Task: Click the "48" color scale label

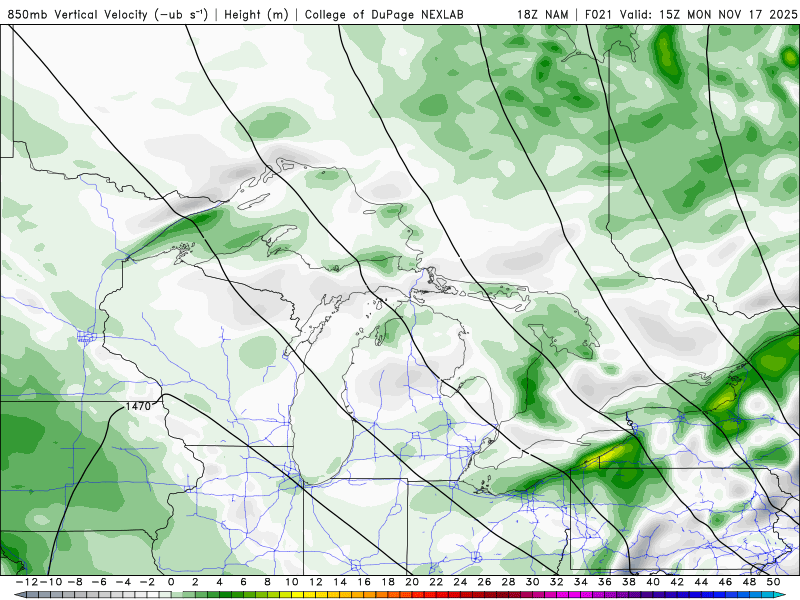Action: point(749,582)
